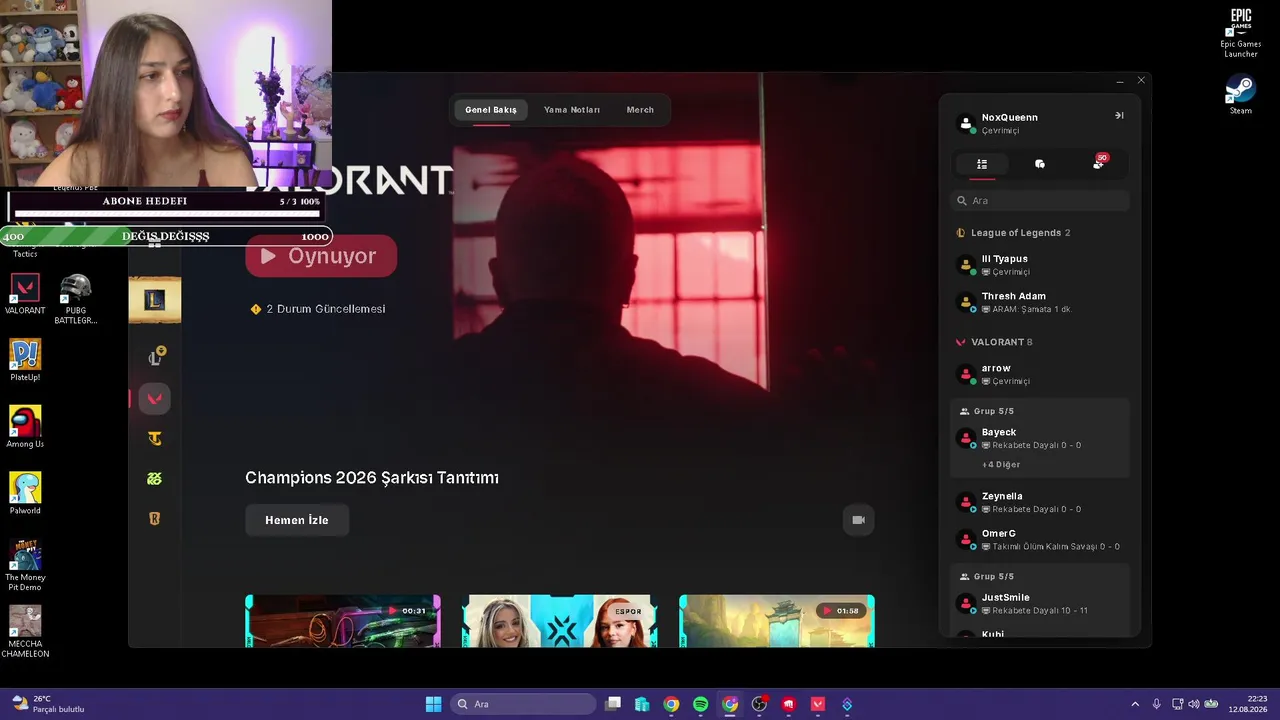Open the weather widget showing 26°C
The image size is (1280, 720).
48,704
